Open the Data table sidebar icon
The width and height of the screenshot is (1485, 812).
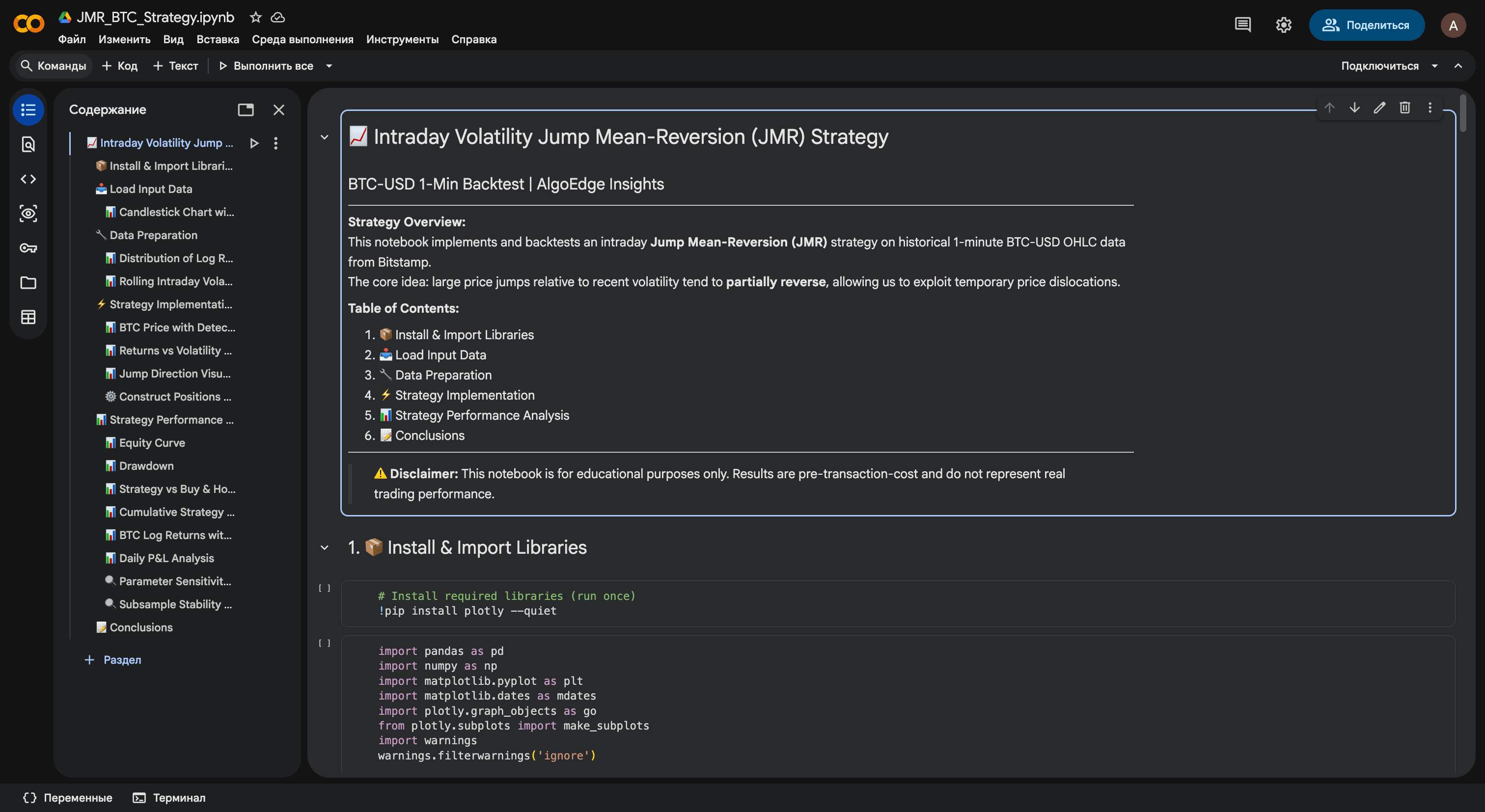coord(28,317)
